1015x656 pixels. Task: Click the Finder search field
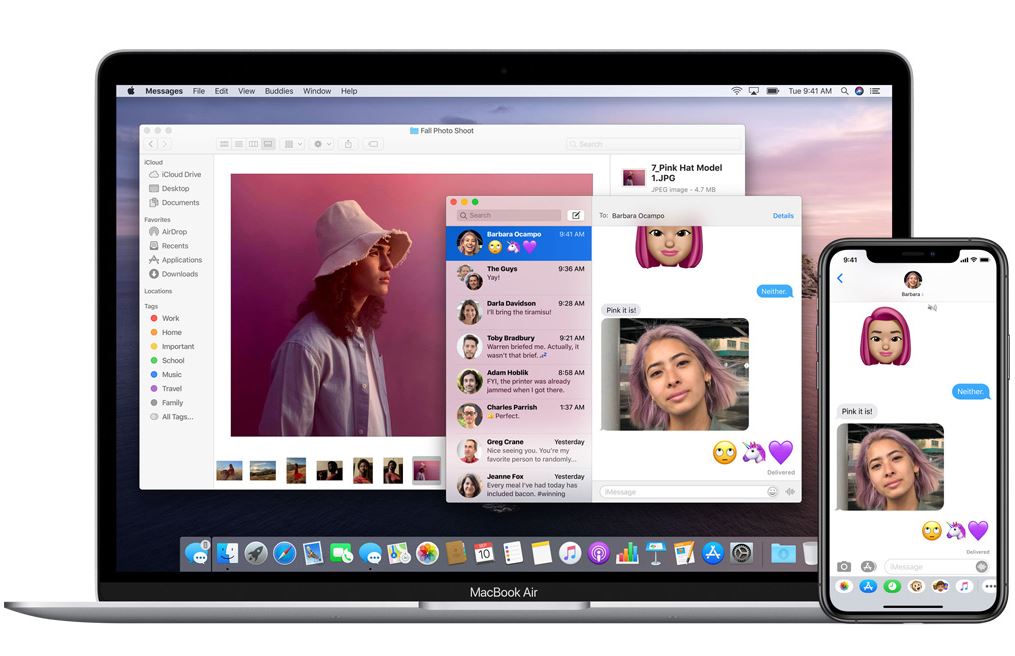tap(653, 144)
